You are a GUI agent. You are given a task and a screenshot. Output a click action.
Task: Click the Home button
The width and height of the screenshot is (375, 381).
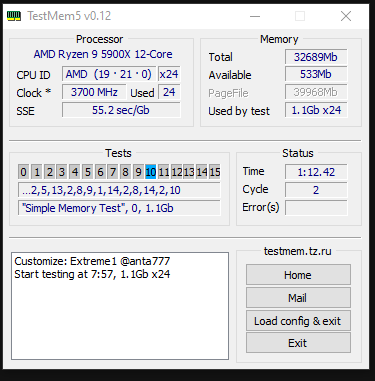[298, 275]
